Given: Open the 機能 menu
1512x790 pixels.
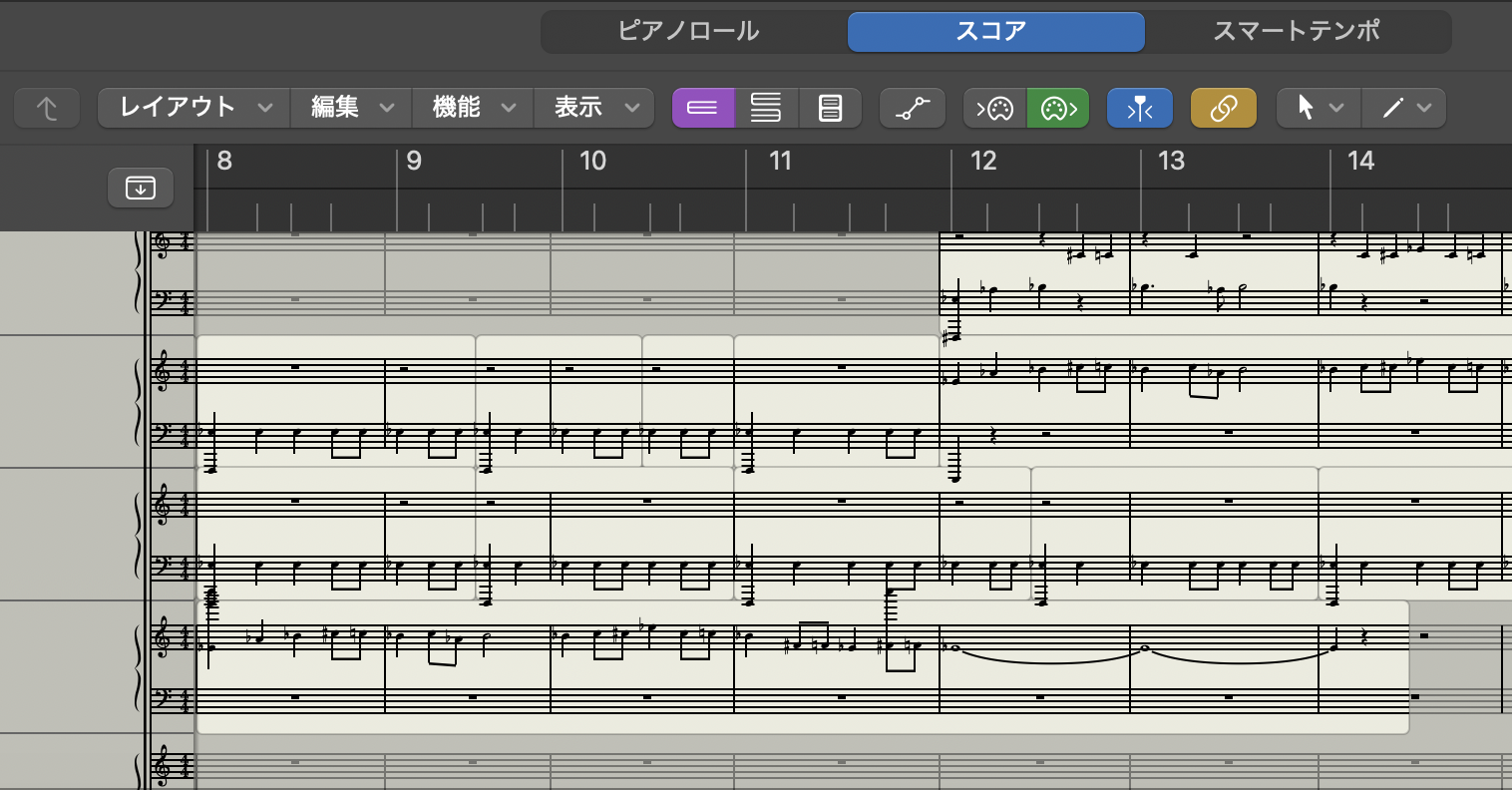Looking at the screenshot, I should point(473,108).
